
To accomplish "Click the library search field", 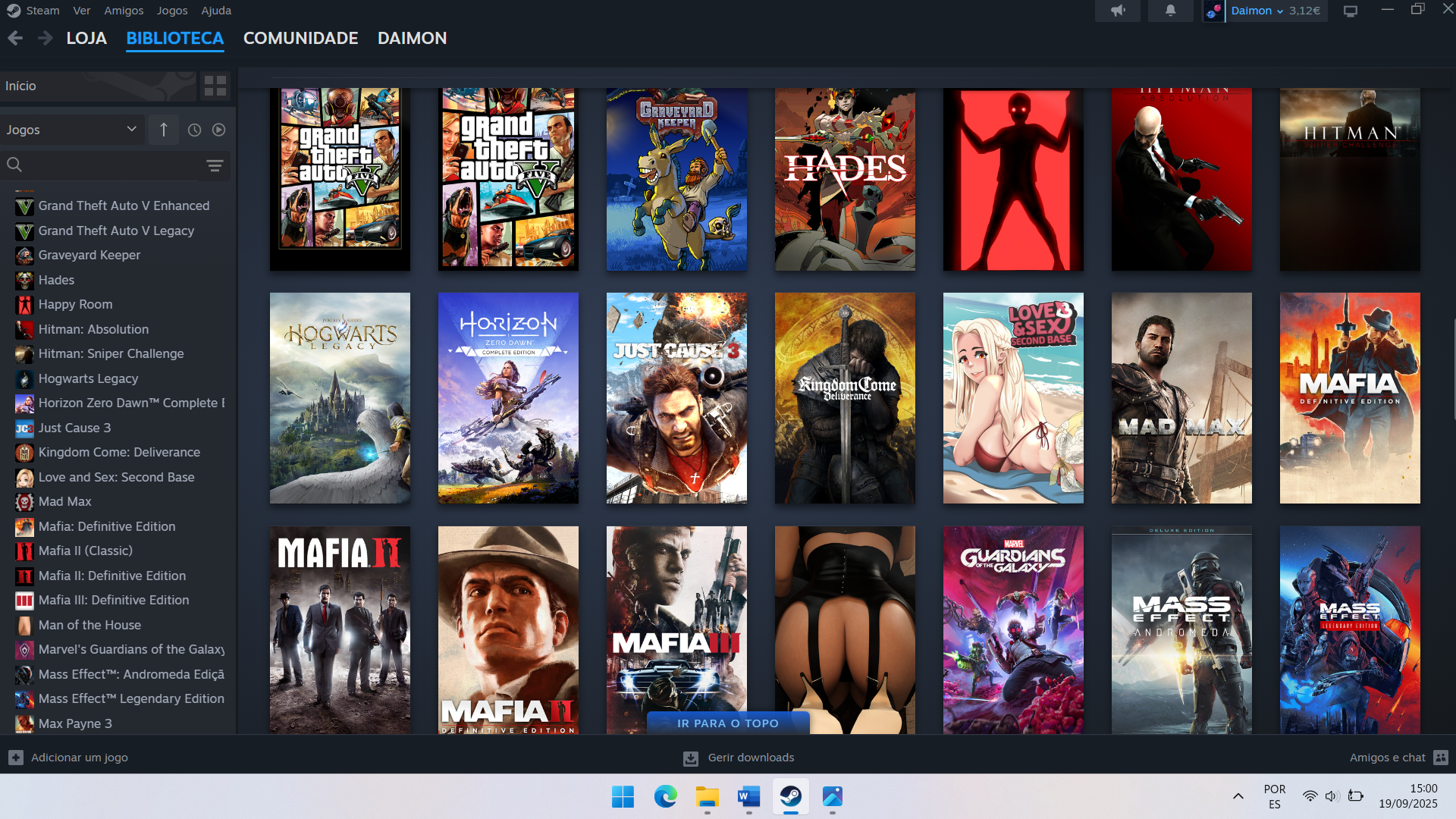I will 106,165.
